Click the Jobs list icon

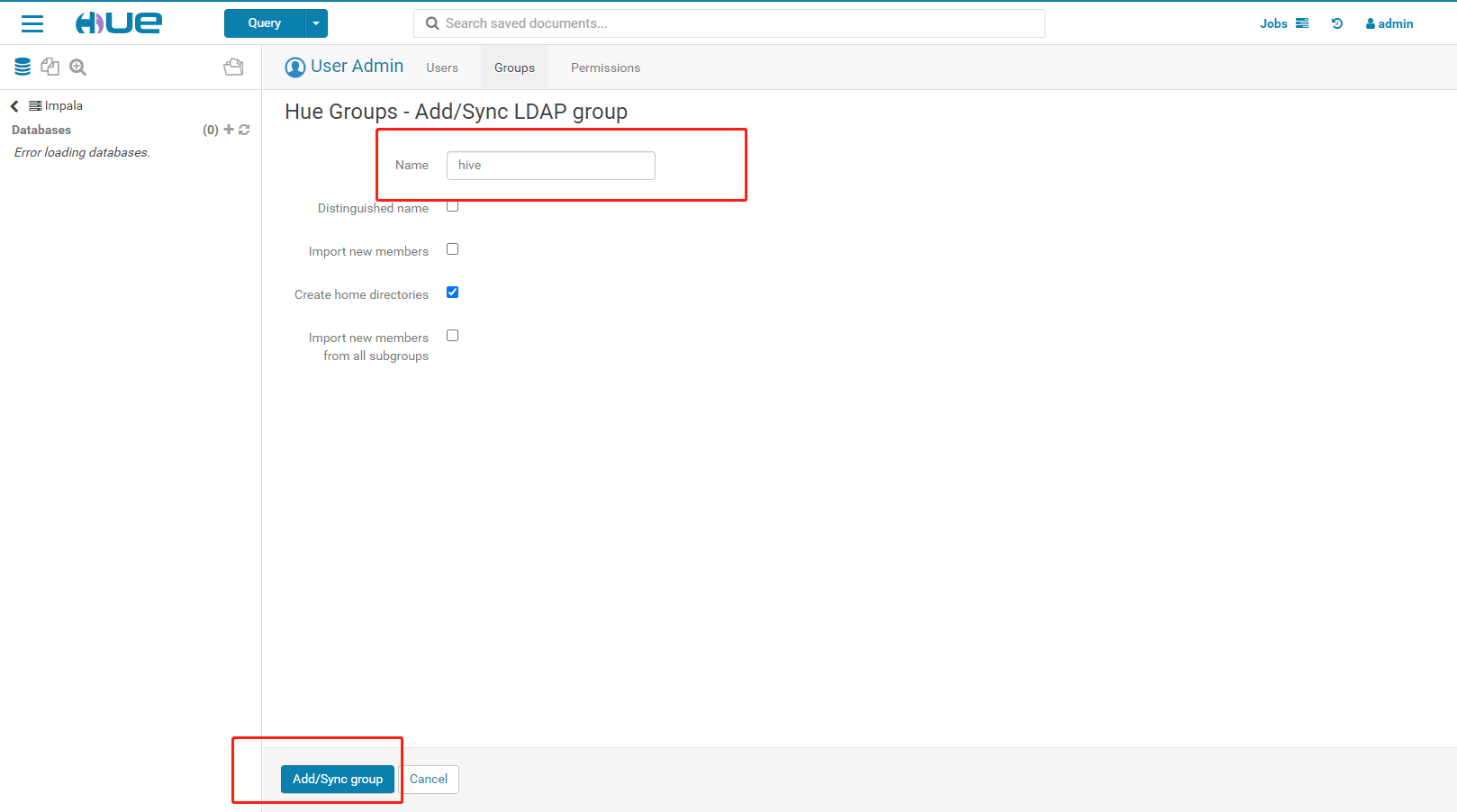(1302, 23)
